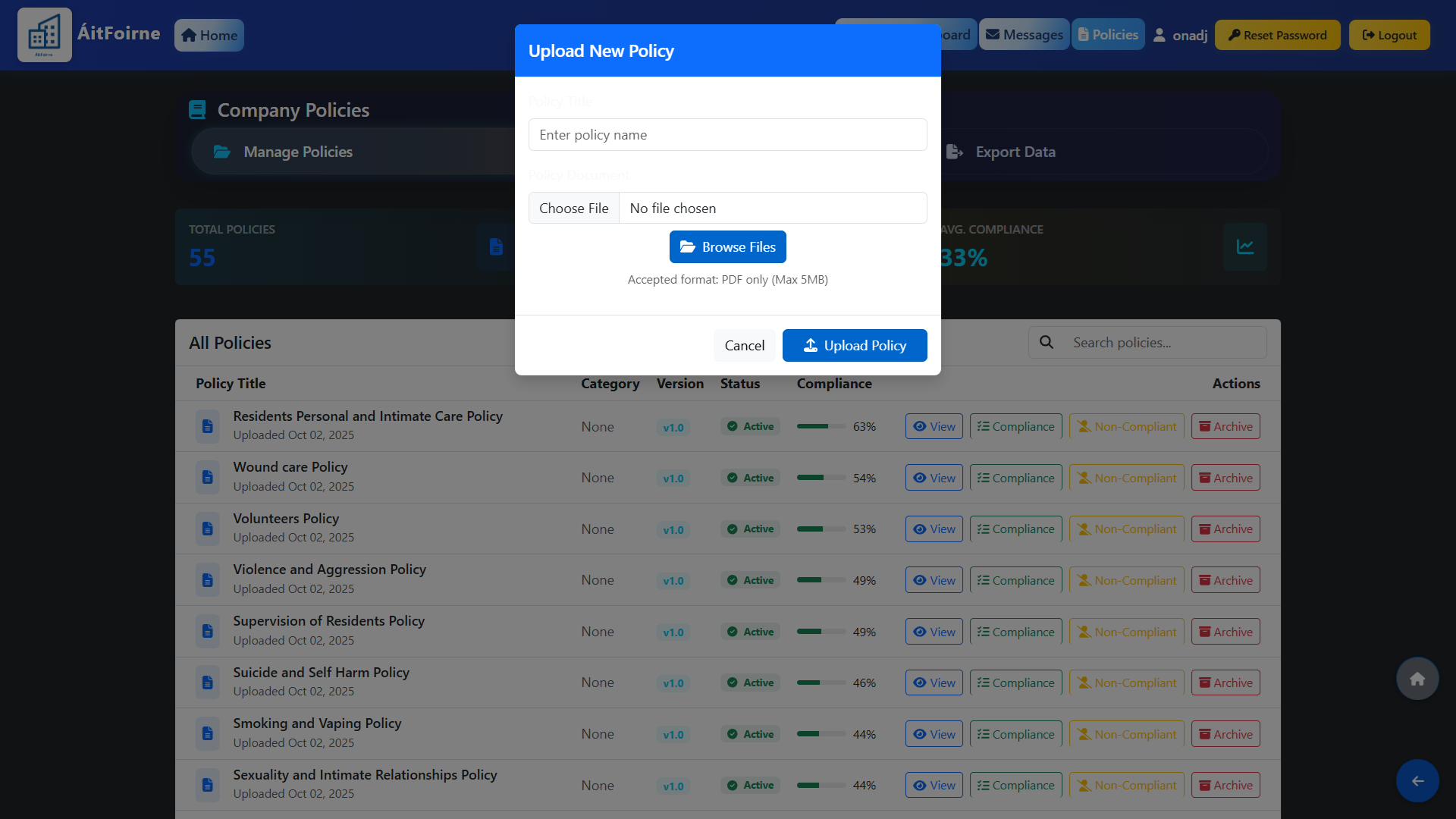Archive Sexuality and Intimate Relationships Policy
This screenshot has width=1456, height=819.
pyautogui.click(x=1225, y=785)
